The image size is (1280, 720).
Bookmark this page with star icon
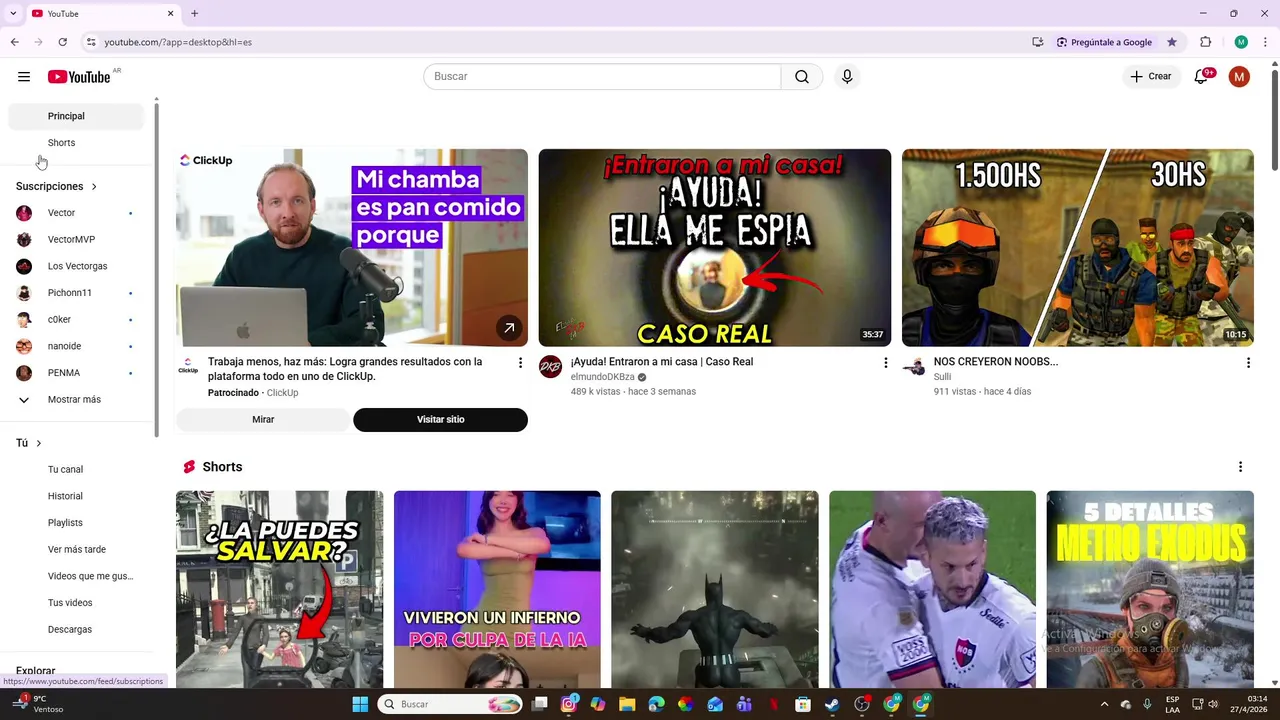1172,42
